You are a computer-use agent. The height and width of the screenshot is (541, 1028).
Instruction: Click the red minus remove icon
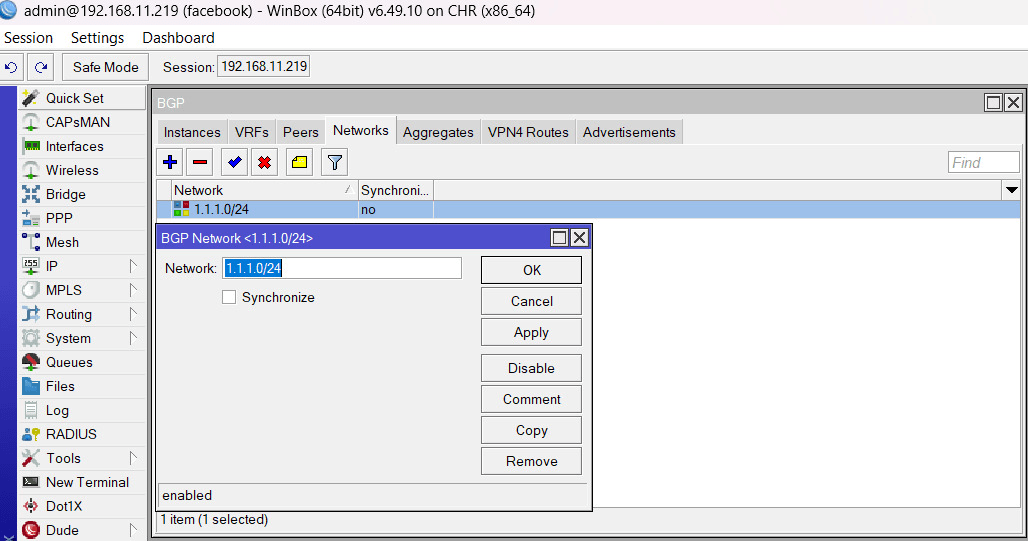(200, 162)
